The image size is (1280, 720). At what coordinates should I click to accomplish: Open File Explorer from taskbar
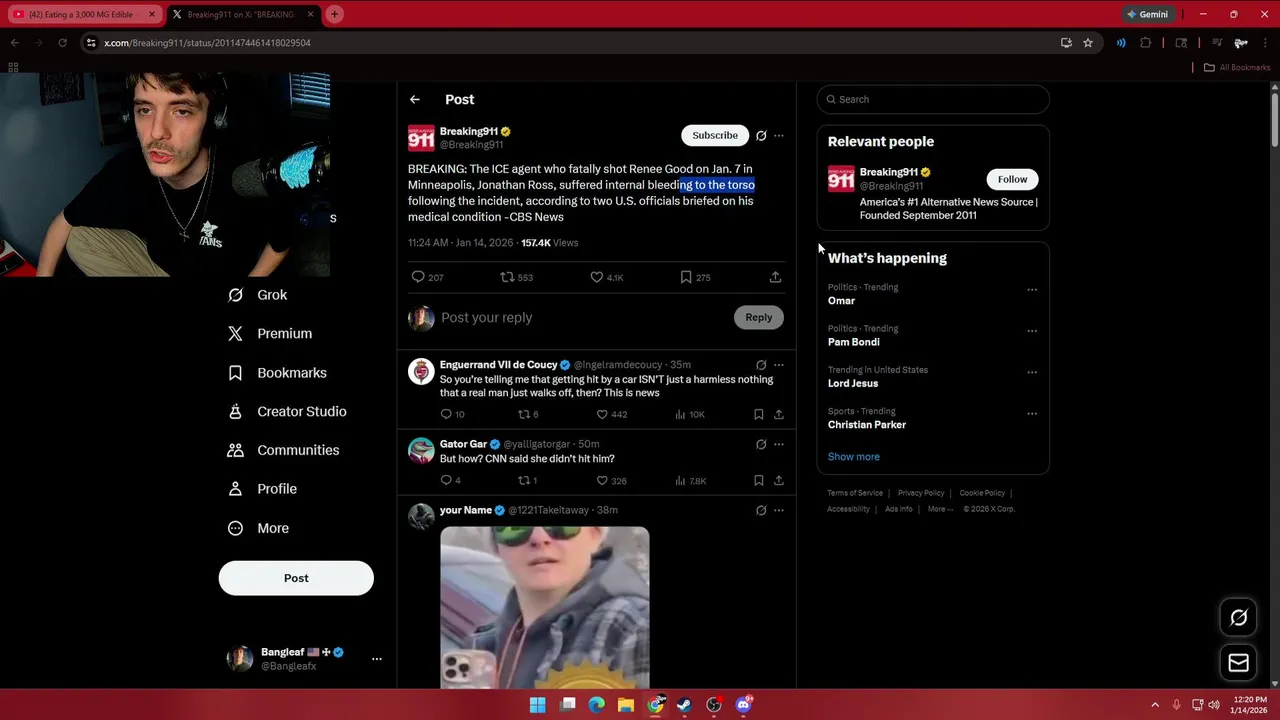[x=626, y=705]
